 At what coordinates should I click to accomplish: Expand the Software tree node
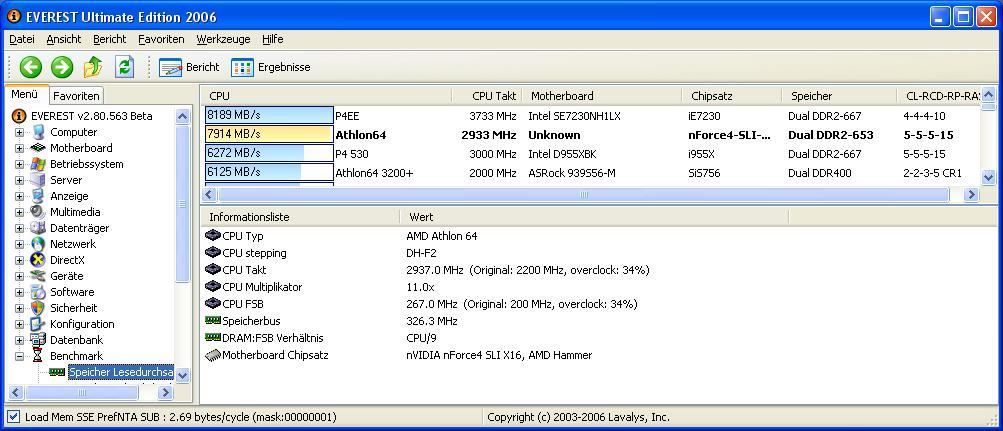(19, 292)
